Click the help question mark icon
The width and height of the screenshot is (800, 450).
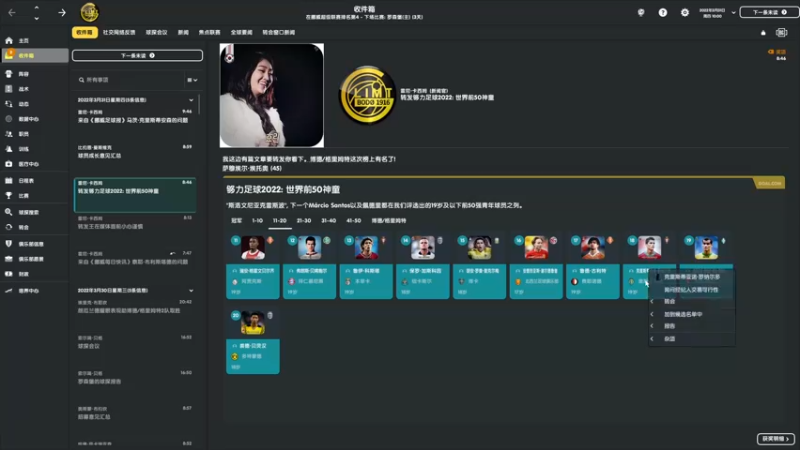click(663, 12)
